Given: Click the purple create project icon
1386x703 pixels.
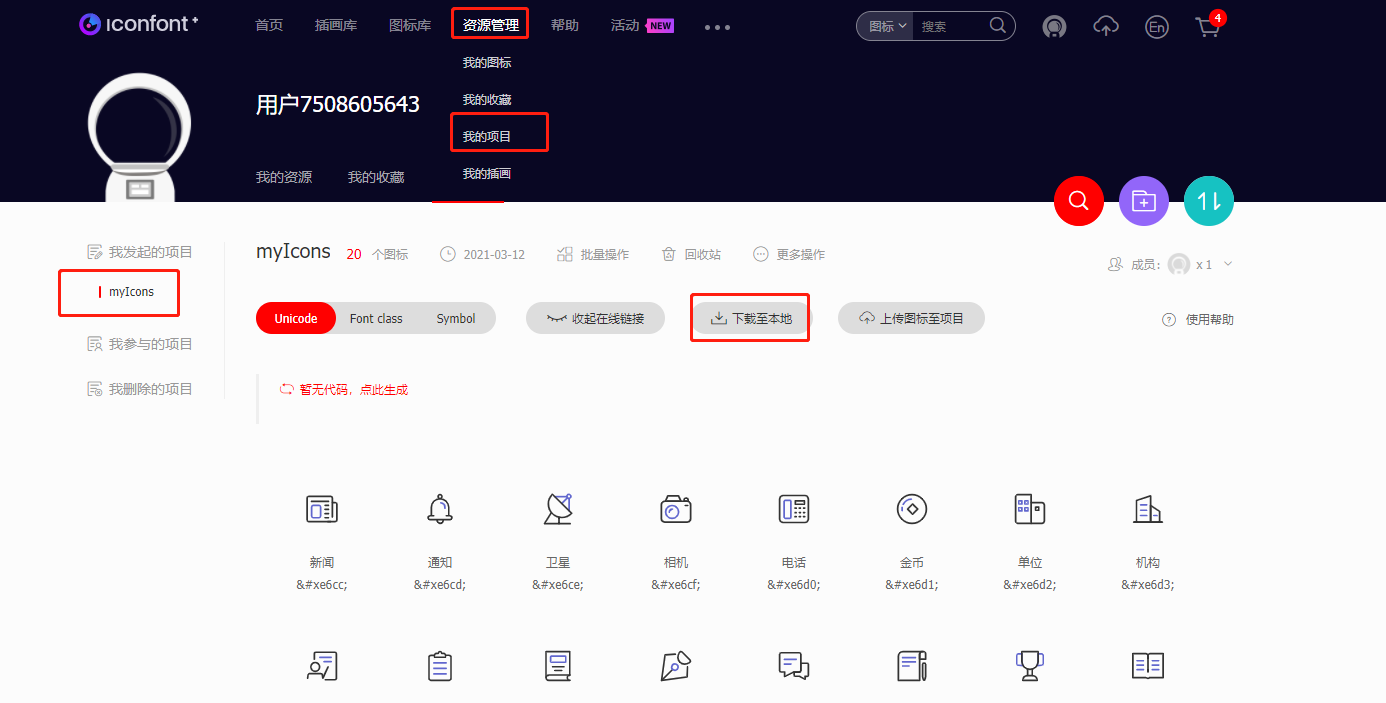Looking at the screenshot, I should [1143, 200].
